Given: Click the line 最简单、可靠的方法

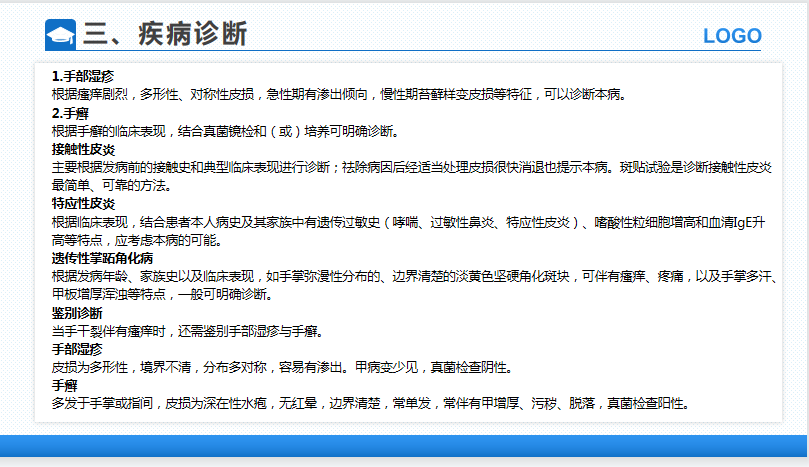Looking at the screenshot, I should point(111,185).
